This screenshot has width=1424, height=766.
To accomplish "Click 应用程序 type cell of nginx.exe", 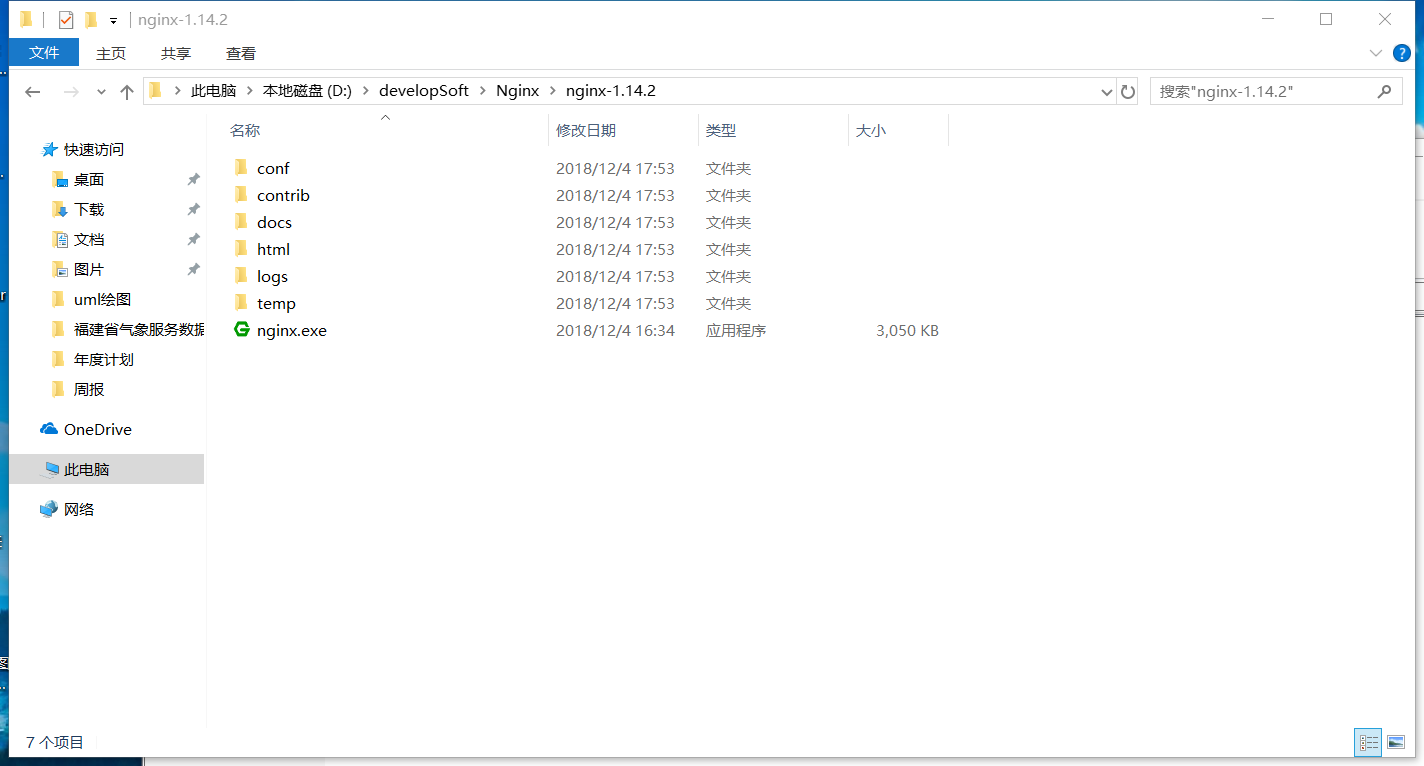I will pos(736,330).
